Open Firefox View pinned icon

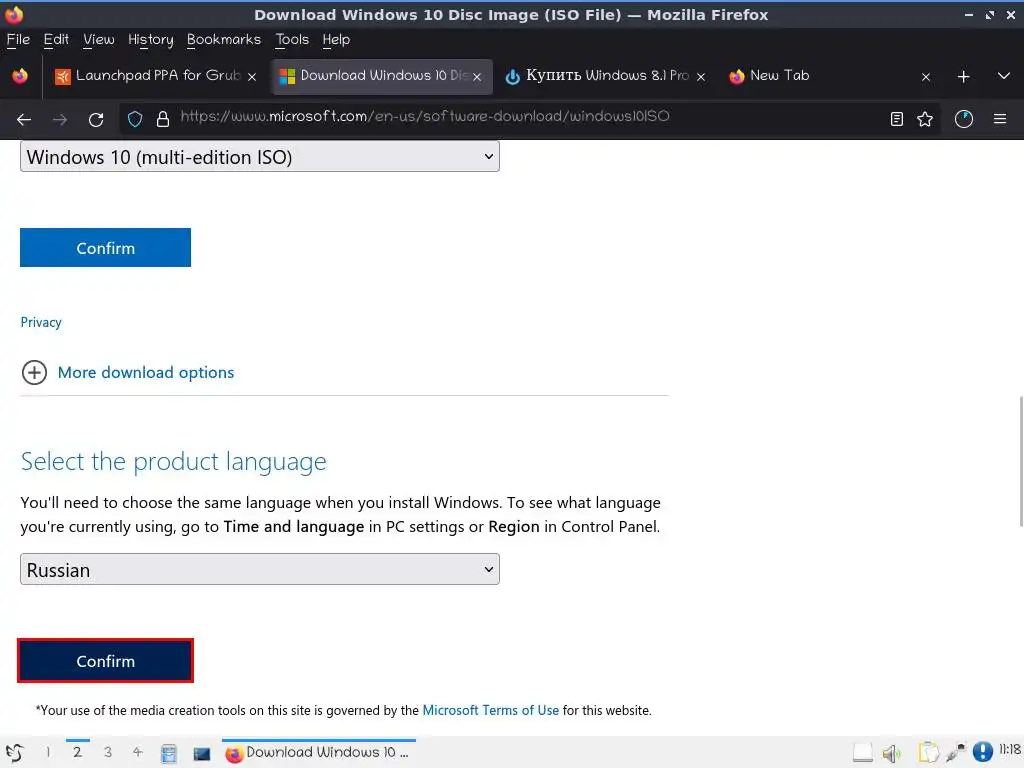20,76
